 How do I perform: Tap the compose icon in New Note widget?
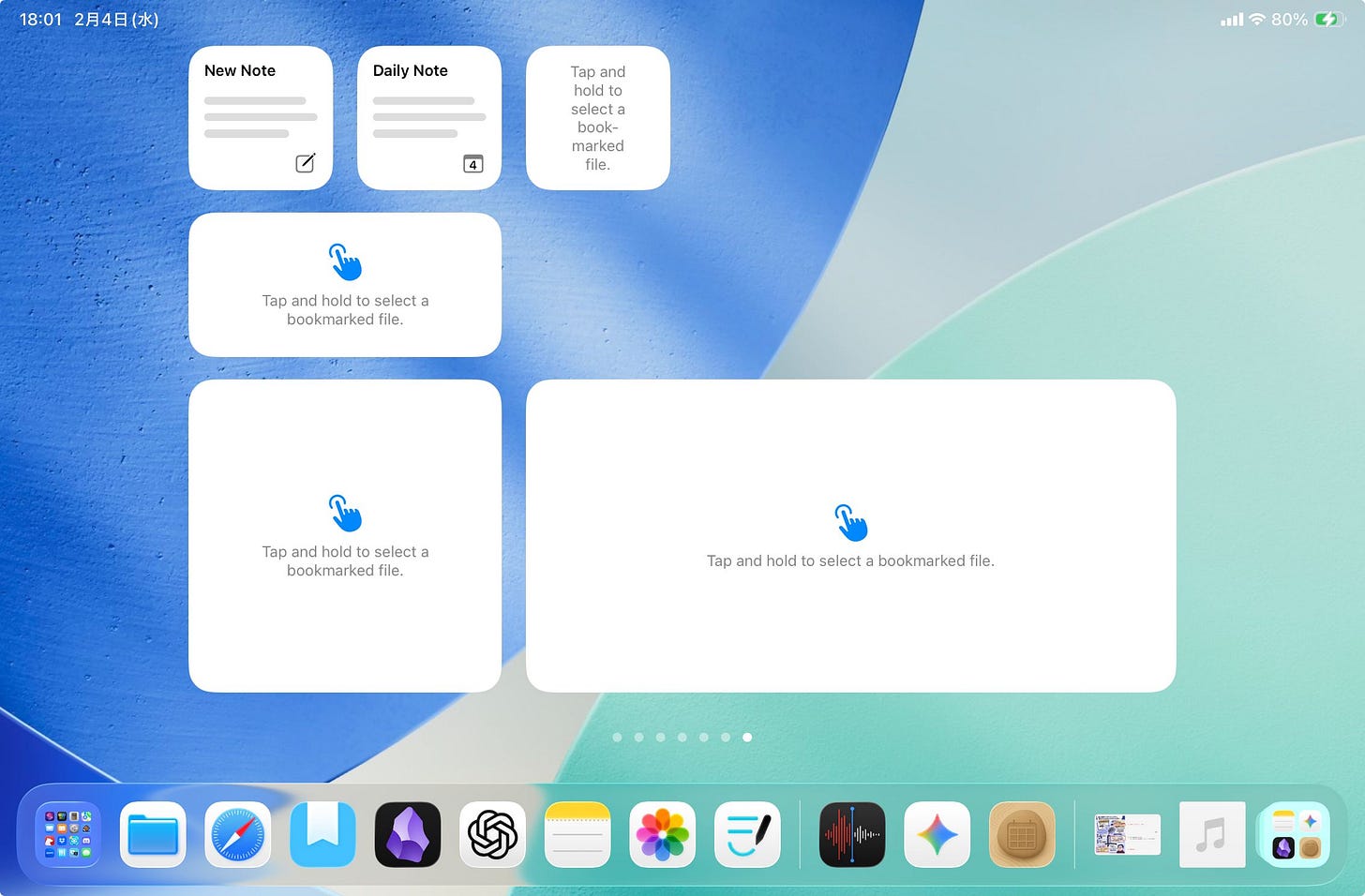306,163
